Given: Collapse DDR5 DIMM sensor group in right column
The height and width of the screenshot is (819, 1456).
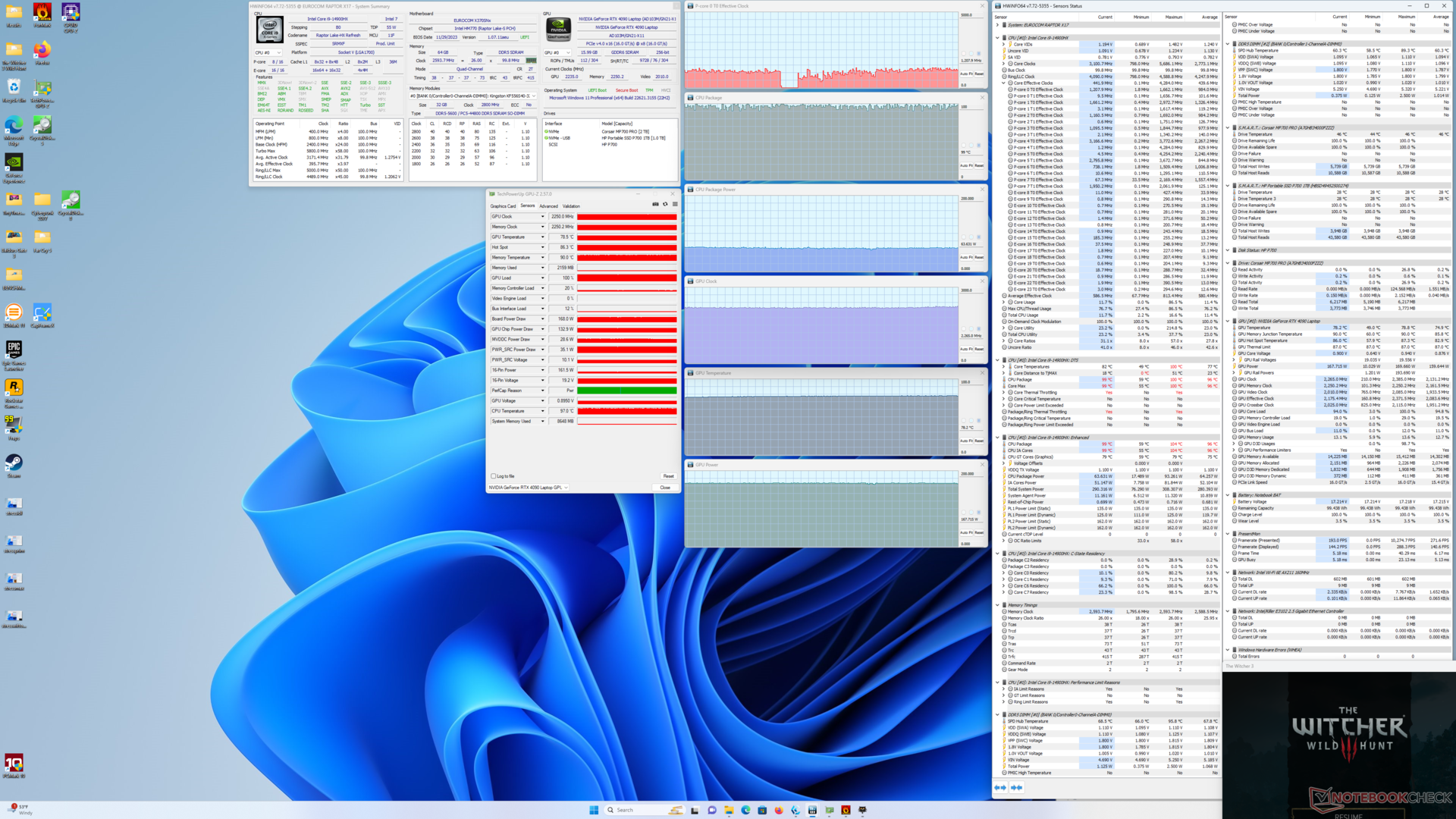Looking at the screenshot, I should coord(1228,44).
